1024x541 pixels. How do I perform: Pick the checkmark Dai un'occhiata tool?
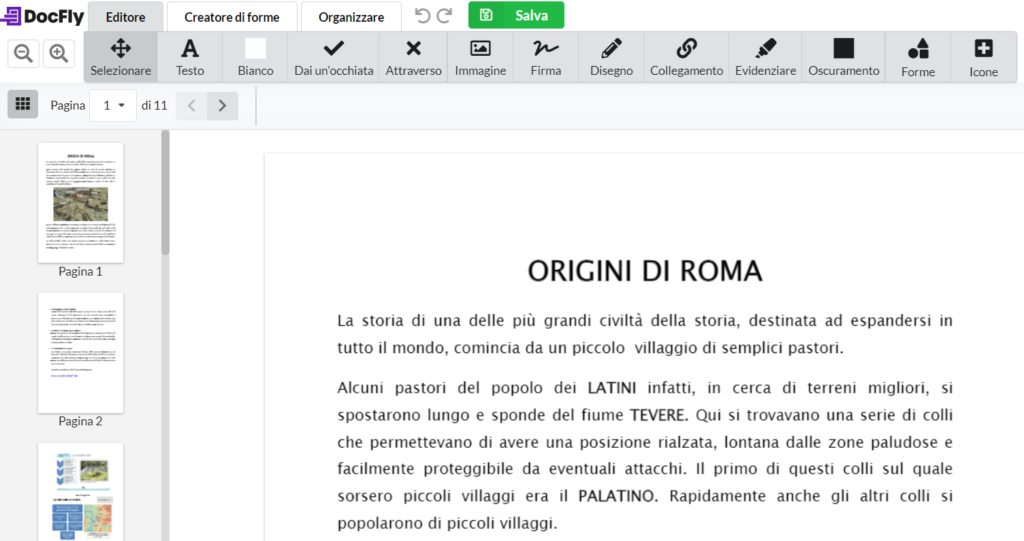coord(333,57)
